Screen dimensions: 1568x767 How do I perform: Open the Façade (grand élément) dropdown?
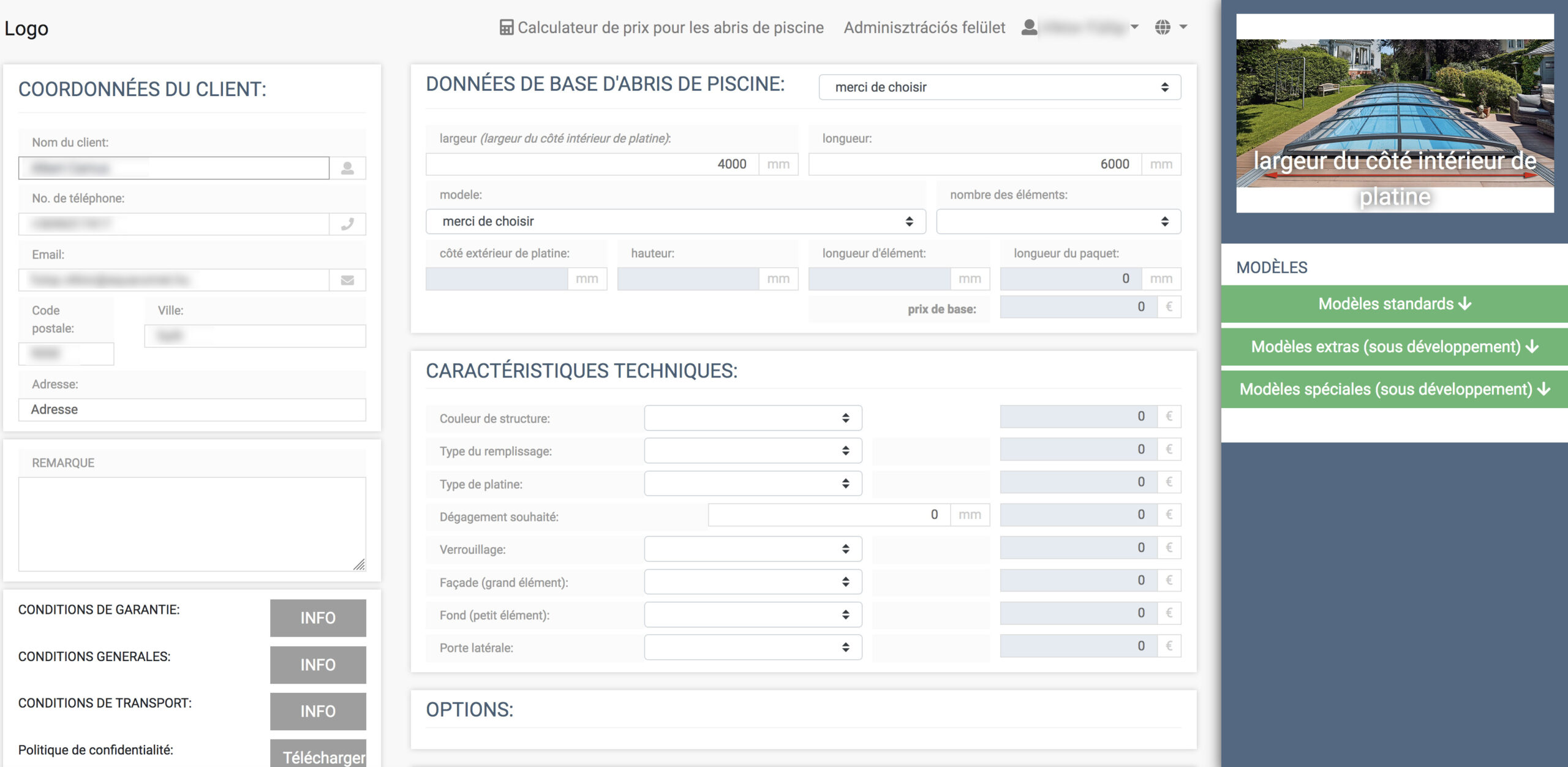pyautogui.click(x=753, y=582)
